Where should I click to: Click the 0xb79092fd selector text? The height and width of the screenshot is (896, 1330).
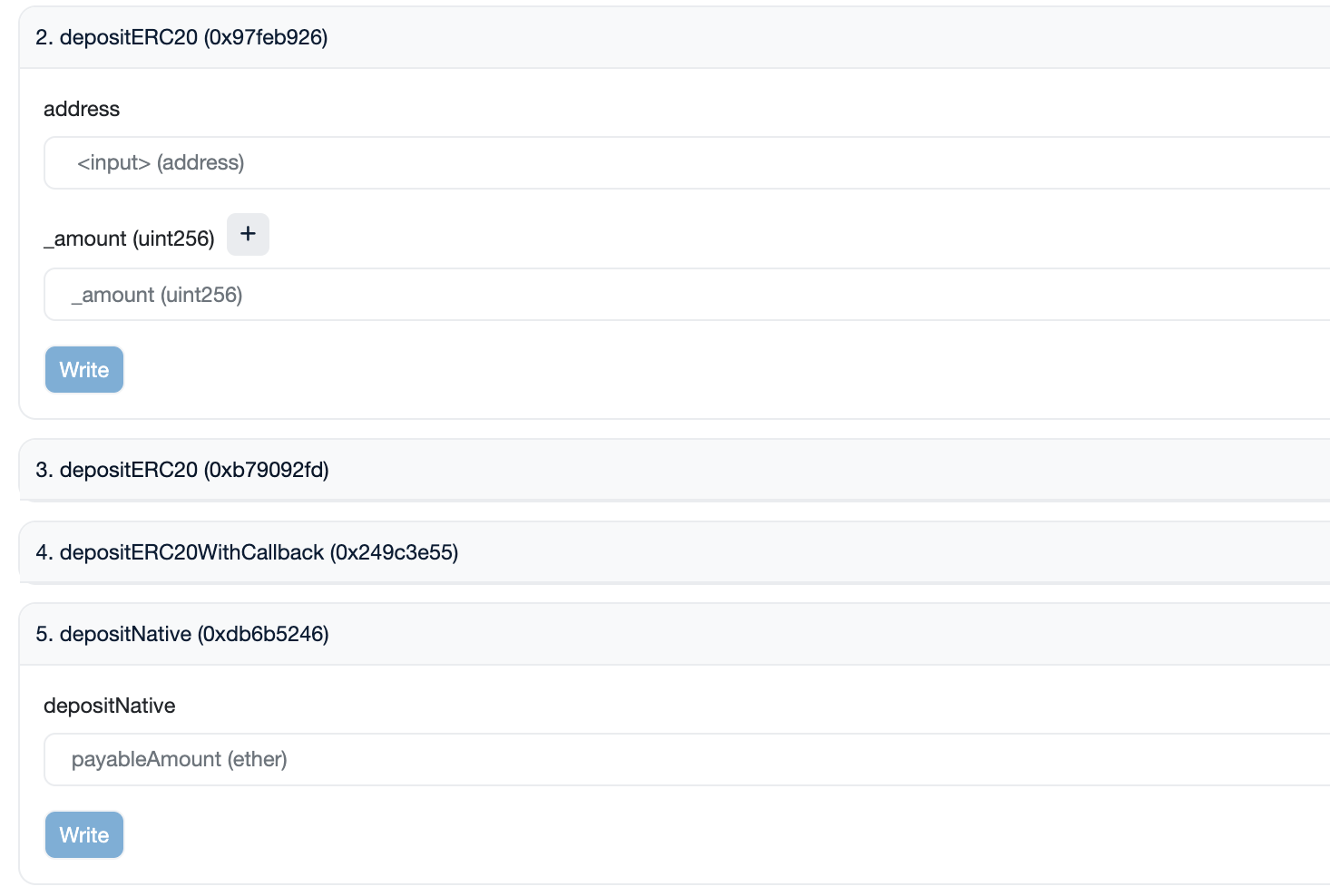266,470
